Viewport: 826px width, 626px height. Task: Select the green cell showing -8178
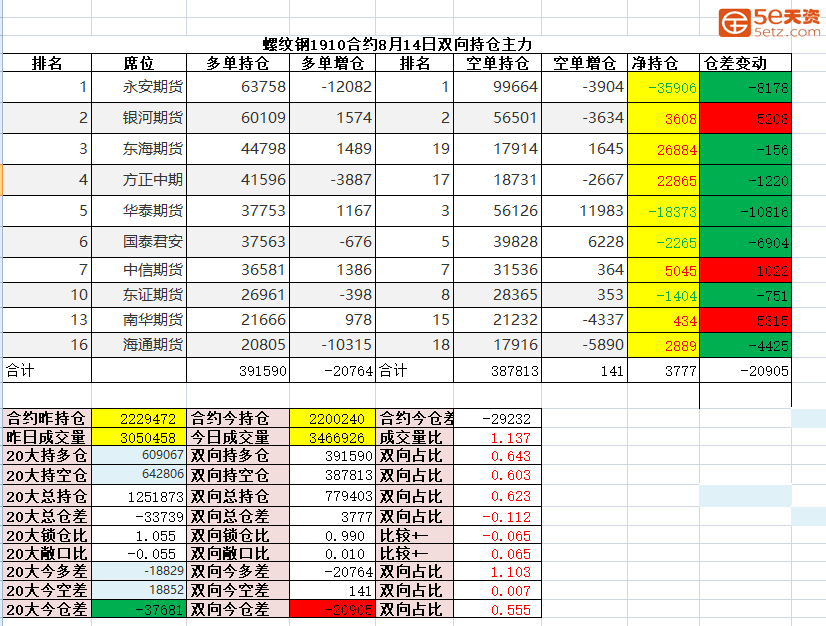pyautogui.click(x=745, y=87)
